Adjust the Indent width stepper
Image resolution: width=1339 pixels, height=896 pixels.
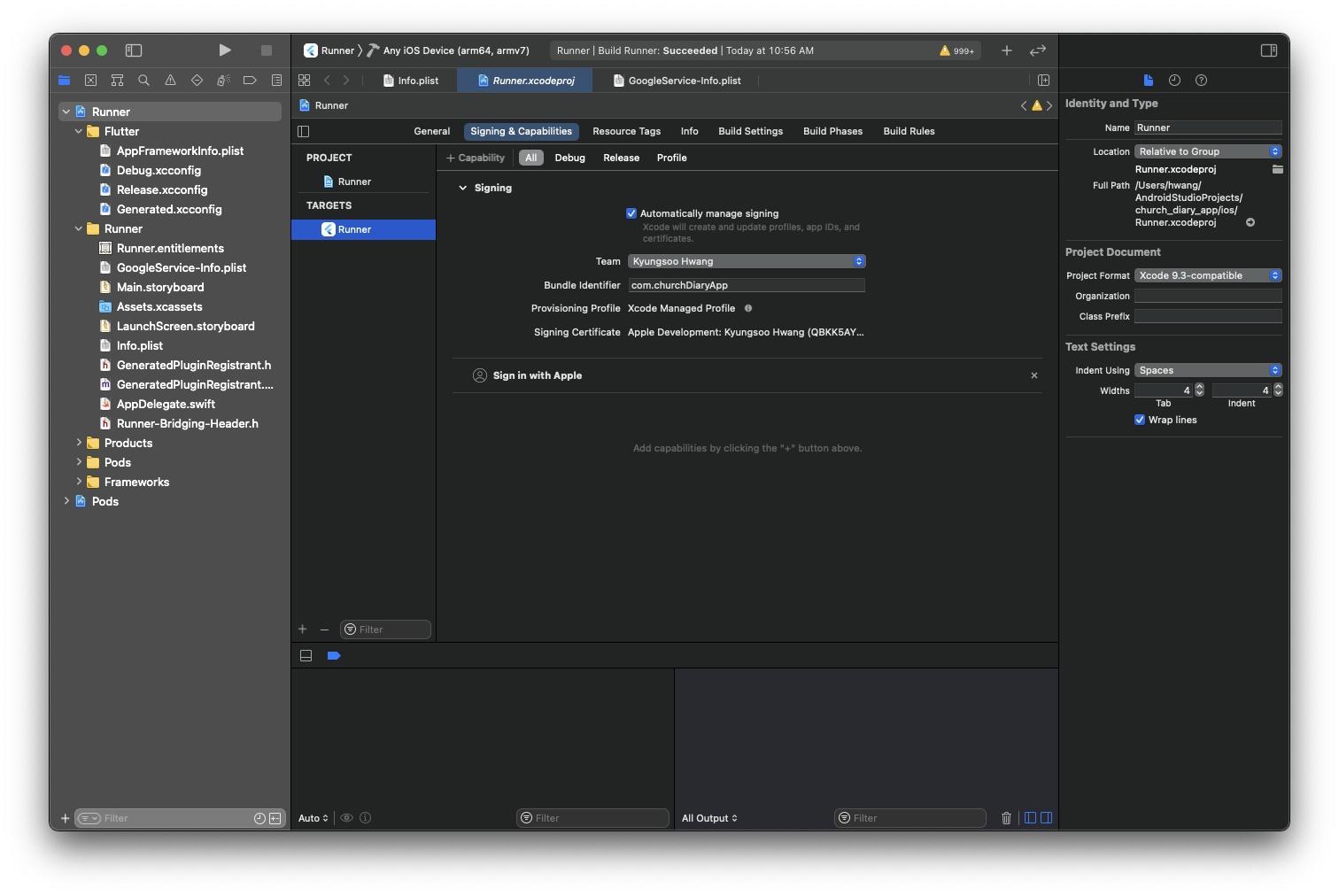[x=1278, y=390]
